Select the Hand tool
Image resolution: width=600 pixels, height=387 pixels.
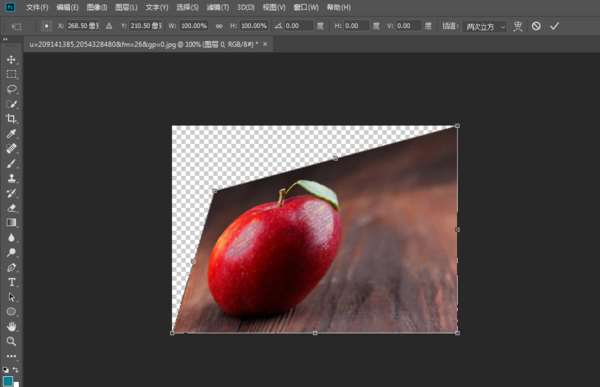coord(11,327)
